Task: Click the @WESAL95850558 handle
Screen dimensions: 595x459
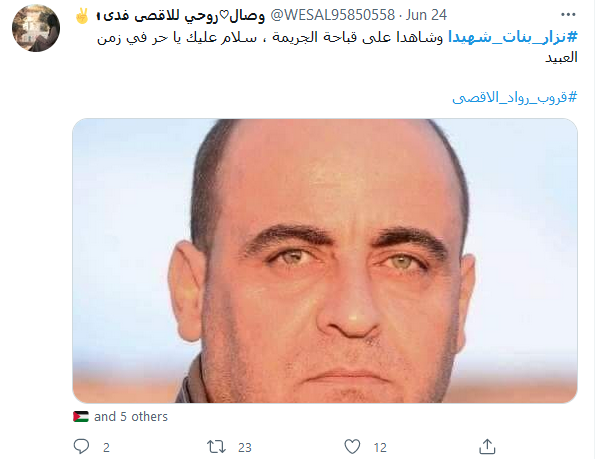Action: [332, 15]
